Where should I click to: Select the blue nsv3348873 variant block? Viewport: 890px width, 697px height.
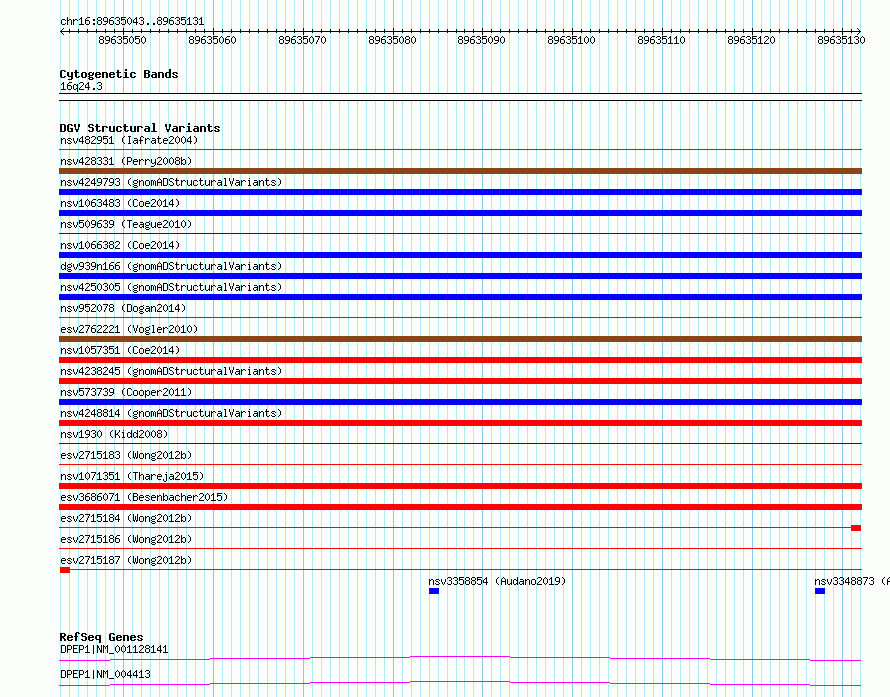point(820,591)
